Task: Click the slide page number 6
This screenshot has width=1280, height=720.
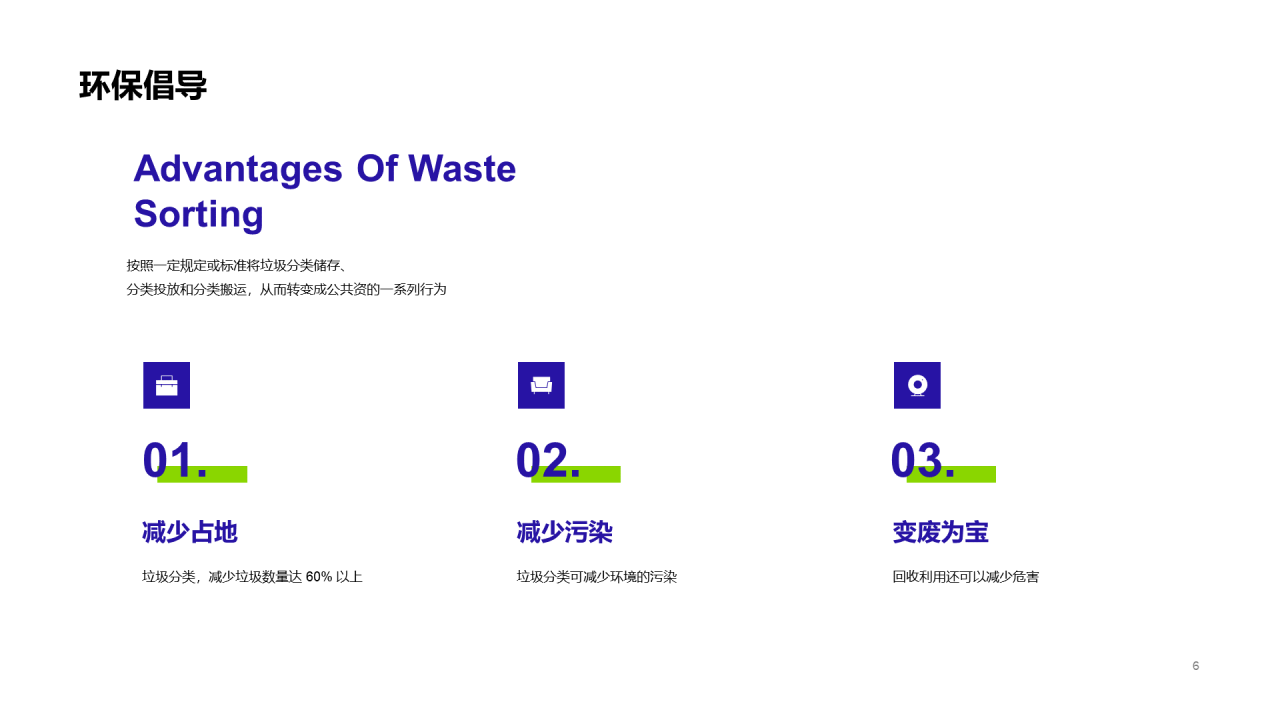Action: click(x=1196, y=666)
